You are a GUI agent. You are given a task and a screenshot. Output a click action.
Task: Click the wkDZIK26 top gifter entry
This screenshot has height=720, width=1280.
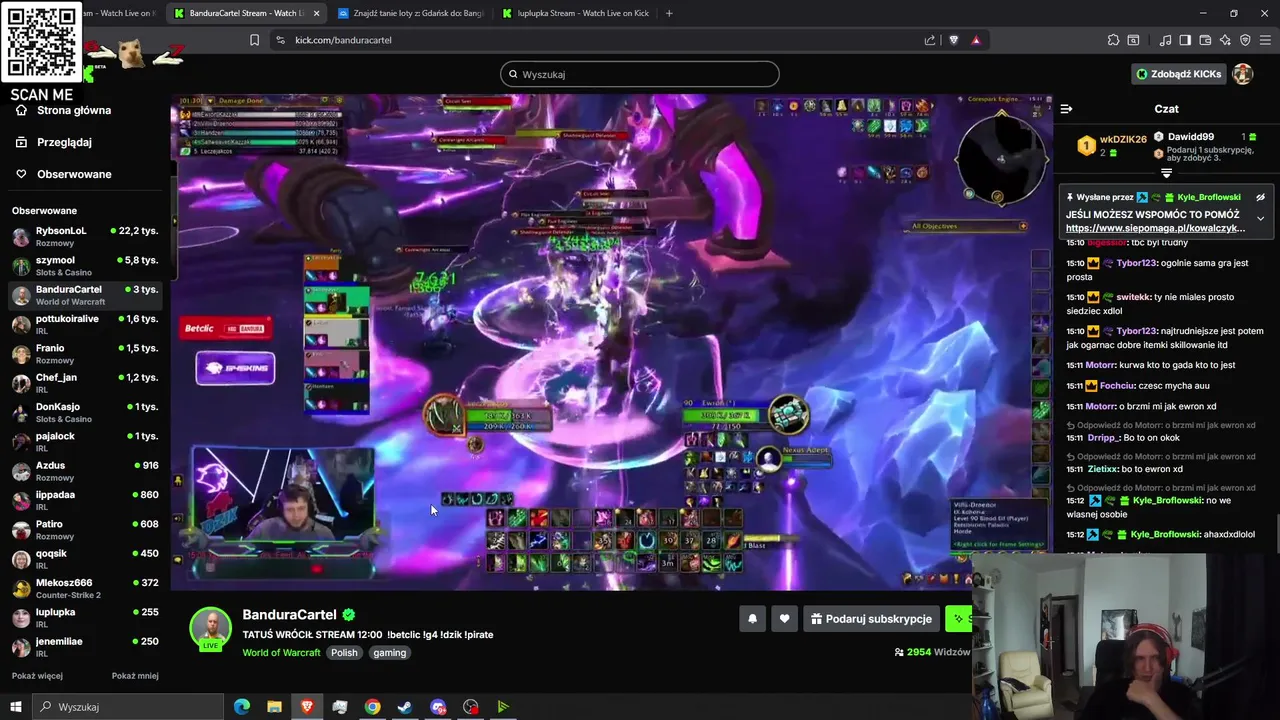1112,145
